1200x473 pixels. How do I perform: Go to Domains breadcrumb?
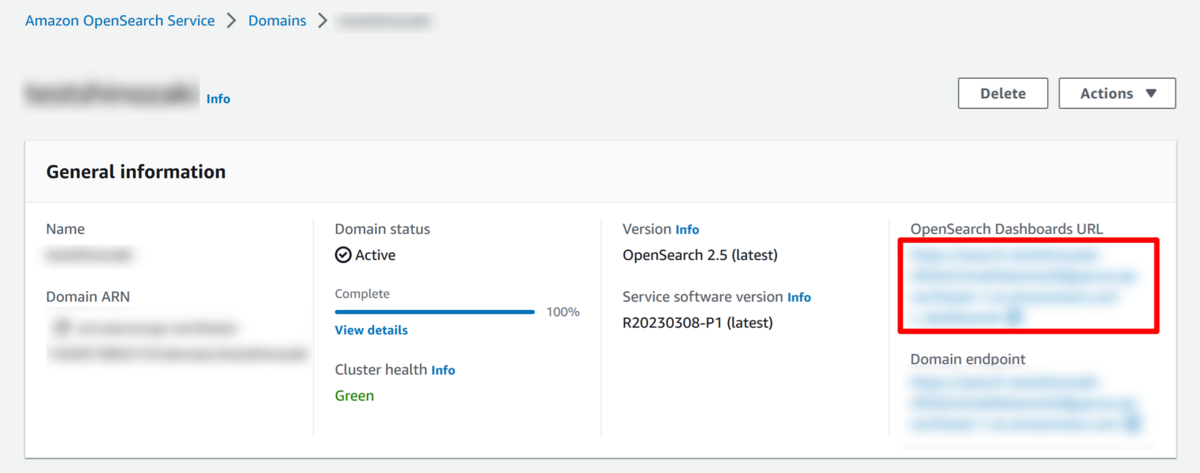(277, 20)
